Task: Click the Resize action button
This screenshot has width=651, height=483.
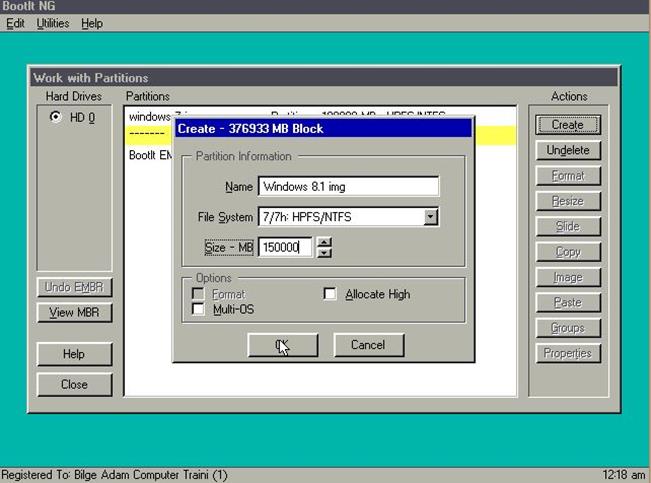Action: pyautogui.click(x=568, y=201)
